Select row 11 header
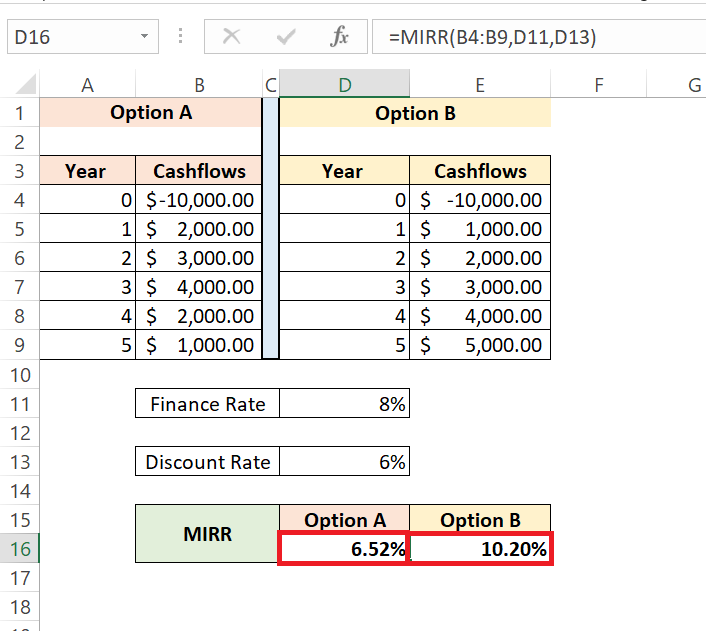 pos(19,404)
